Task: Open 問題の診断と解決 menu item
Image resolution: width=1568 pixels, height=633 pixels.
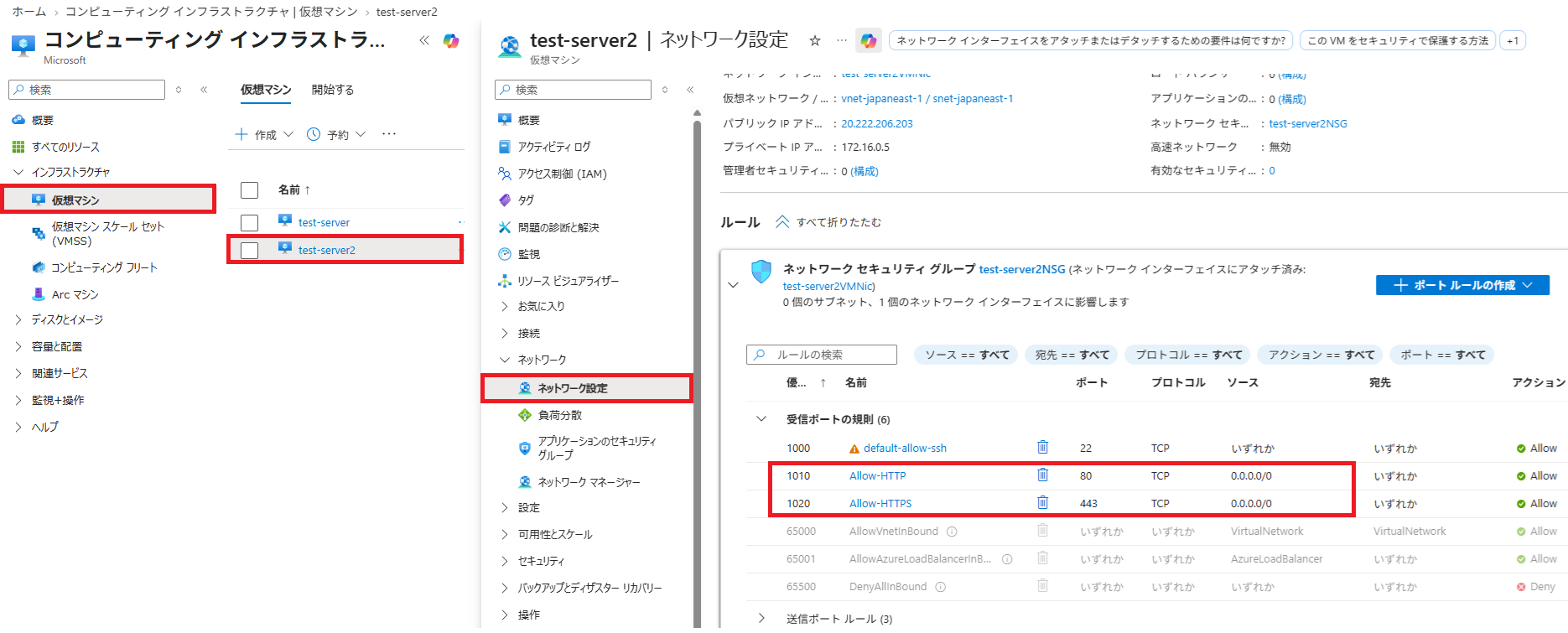Action: (558, 227)
